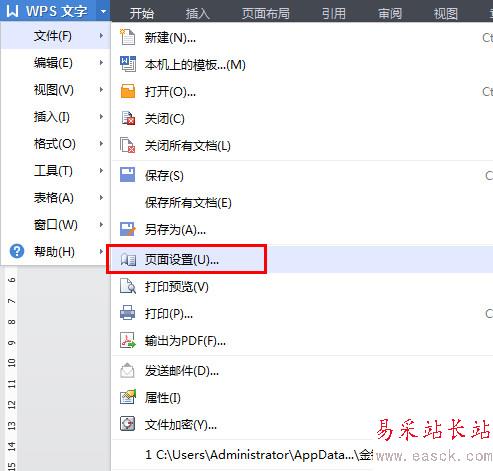493x471 pixels.
Task: Open the 帮助(H) menu
Action: 55,251
